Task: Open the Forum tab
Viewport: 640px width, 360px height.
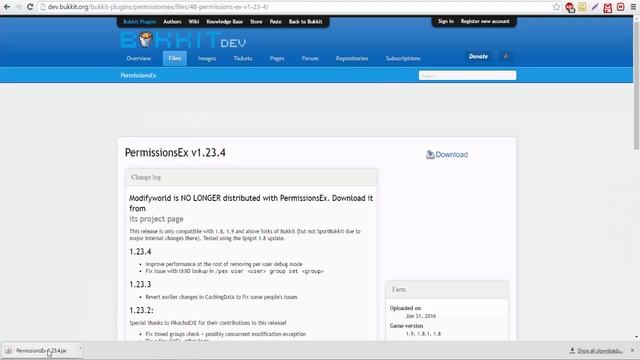Action: point(310,58)
